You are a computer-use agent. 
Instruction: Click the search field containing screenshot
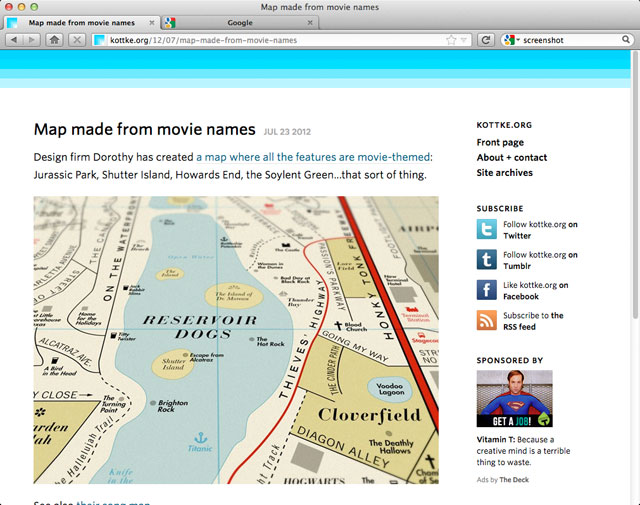pos(568,40)
